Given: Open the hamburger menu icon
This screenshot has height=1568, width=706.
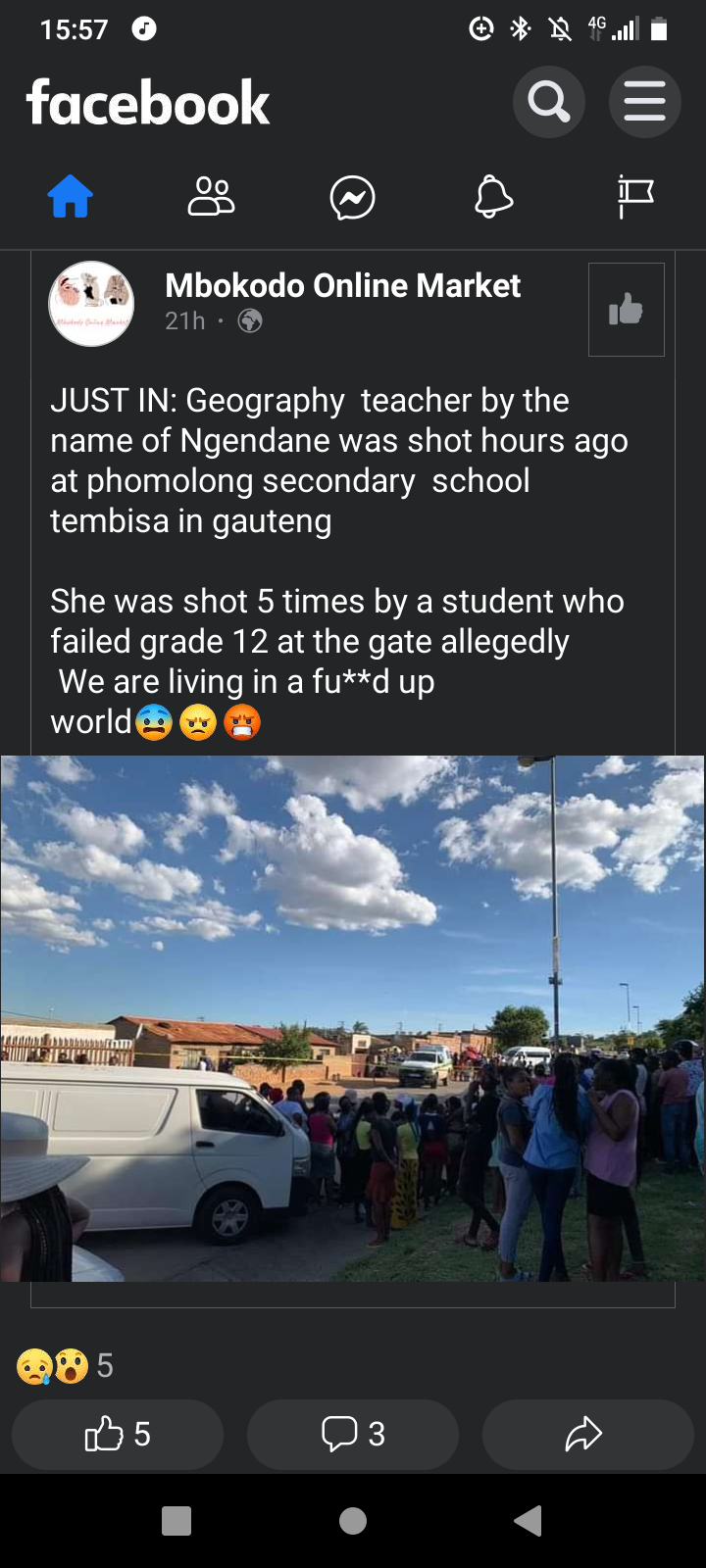Looking at the screenshot, I should pyautogui.click(x=644, y=101).
